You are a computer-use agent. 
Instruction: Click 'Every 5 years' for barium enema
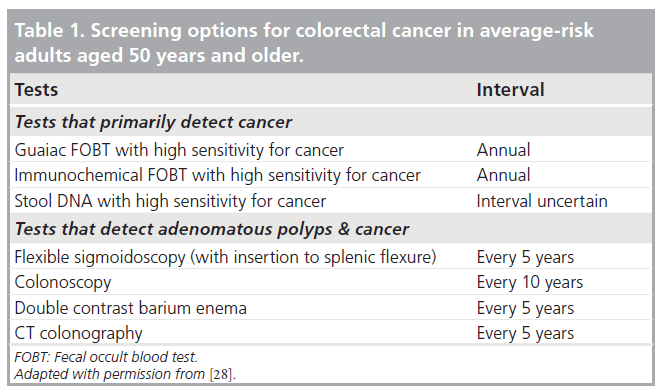pos(525,308)
